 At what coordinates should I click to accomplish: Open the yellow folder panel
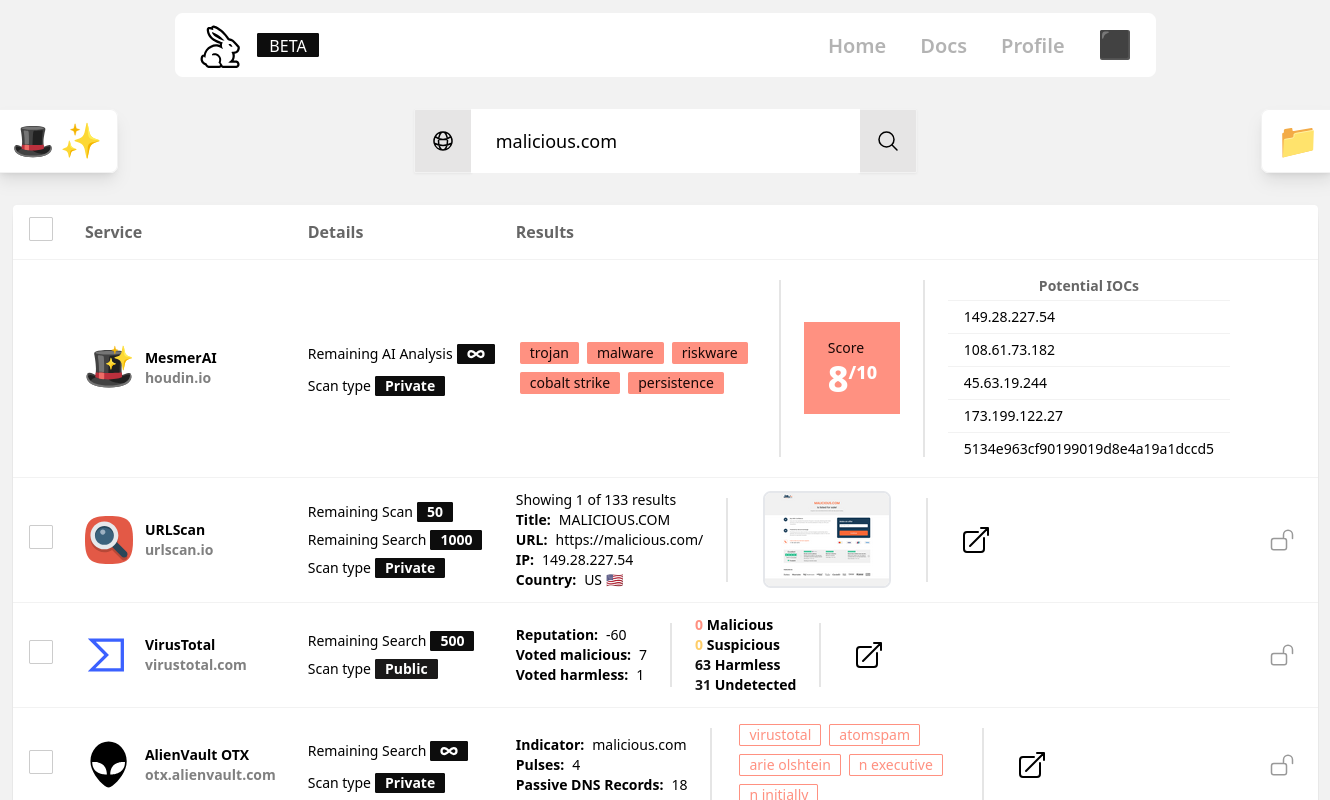point(1297,141)
